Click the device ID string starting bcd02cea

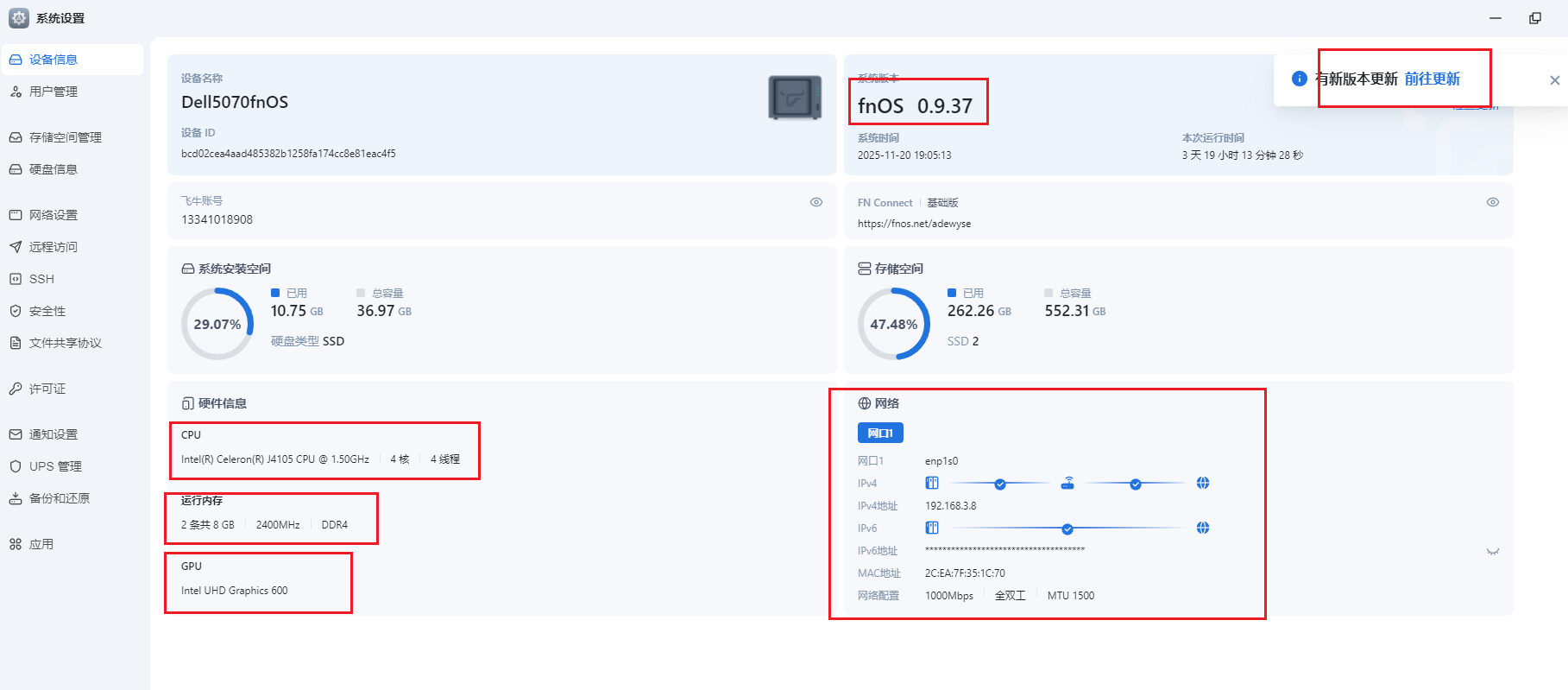point(288,154)
